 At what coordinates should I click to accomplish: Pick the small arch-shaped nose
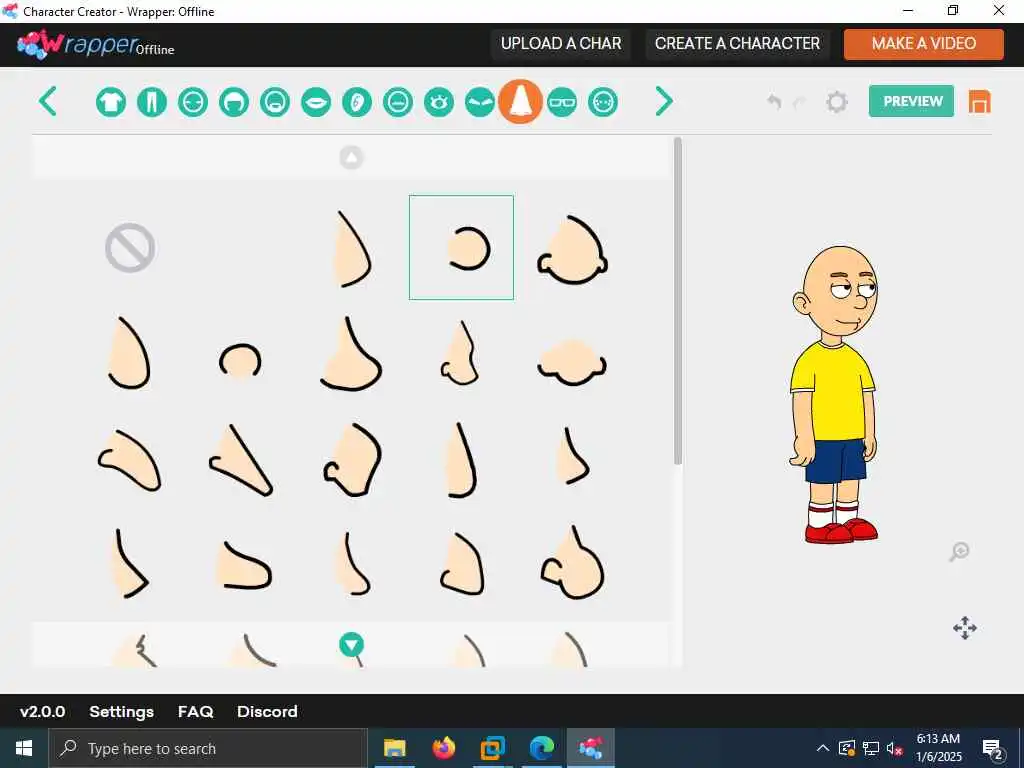(240, 361)
